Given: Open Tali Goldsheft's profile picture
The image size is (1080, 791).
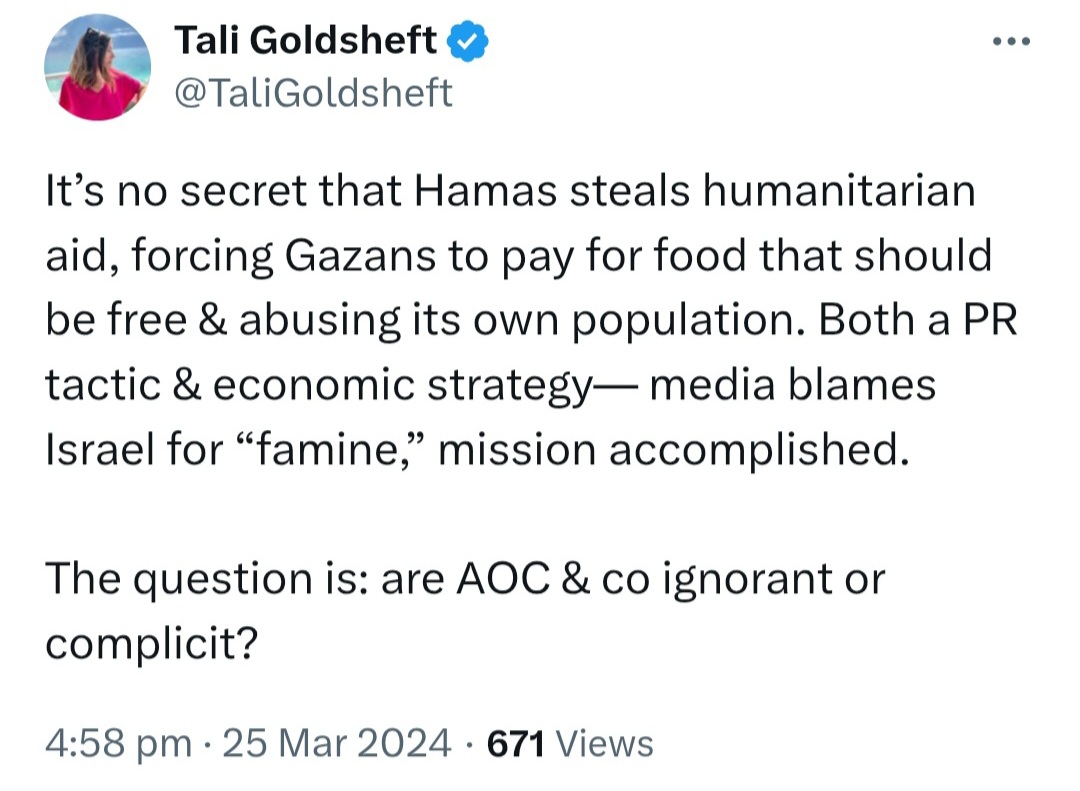Looking at the screenshot, I should point(97,68).
